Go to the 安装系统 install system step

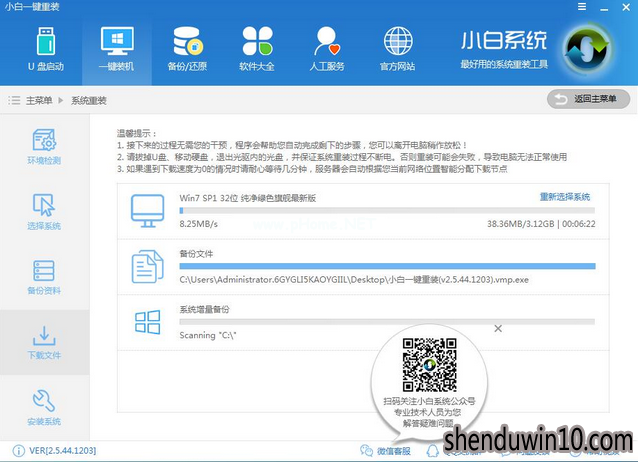[x=44, y=408]
